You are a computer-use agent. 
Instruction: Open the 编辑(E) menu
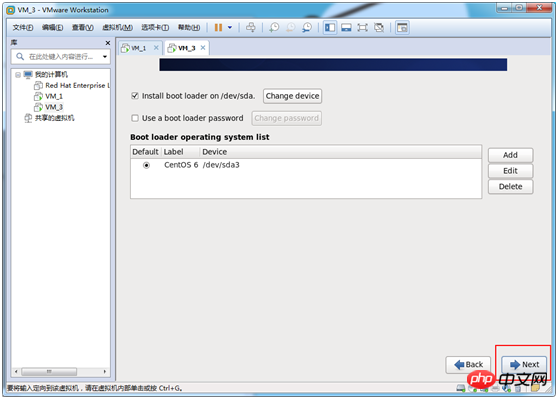click(53, 27)
